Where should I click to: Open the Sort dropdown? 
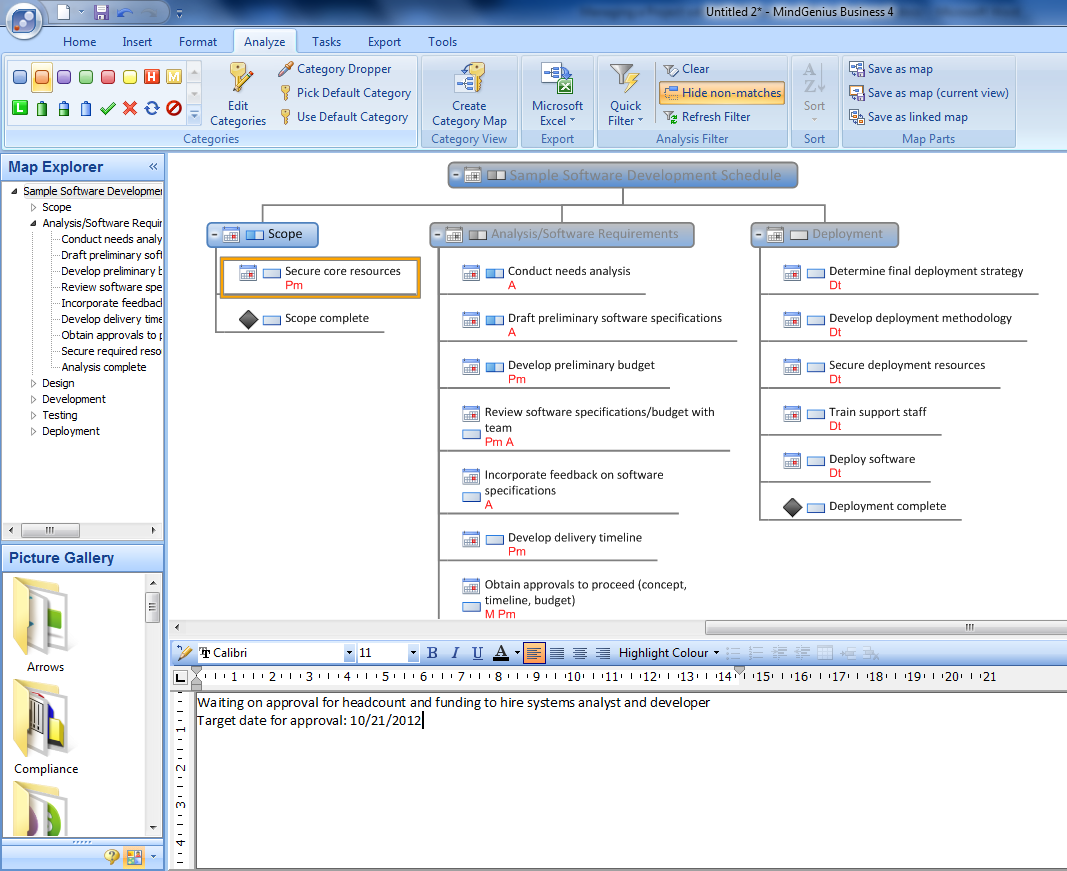(815, 93)
